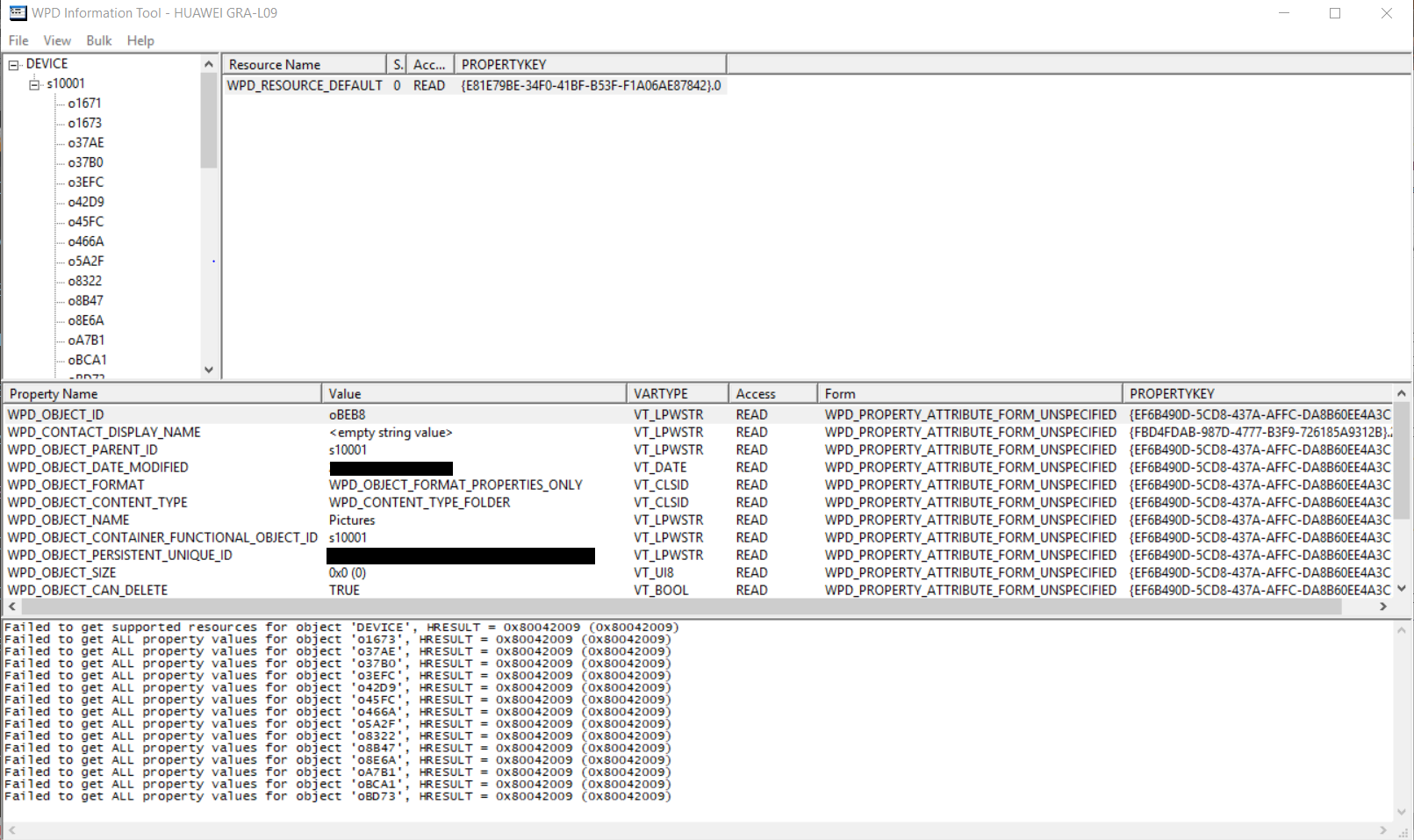Click the tree panel scrollbar thumb
Image resolution: width=1414 pixels, height=840 pixels.
[x=209, y=120]
